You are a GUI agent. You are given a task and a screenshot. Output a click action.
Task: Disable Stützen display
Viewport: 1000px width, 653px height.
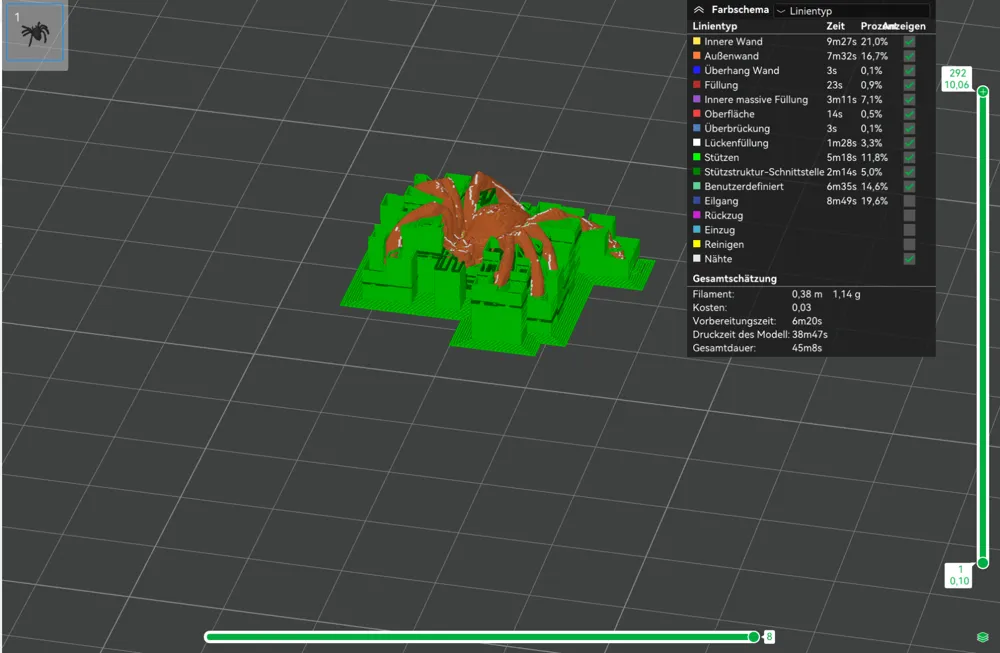pyautogui.click(x=908, y=157)
